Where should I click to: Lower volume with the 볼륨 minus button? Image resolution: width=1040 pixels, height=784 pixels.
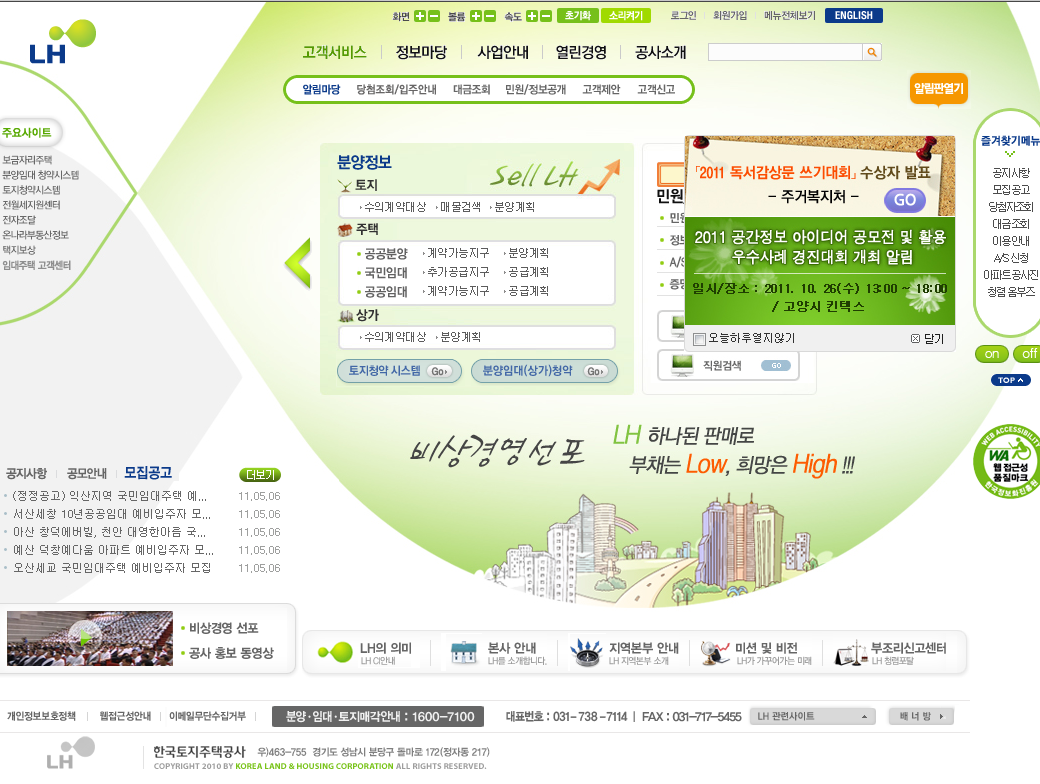click(489, 16)
